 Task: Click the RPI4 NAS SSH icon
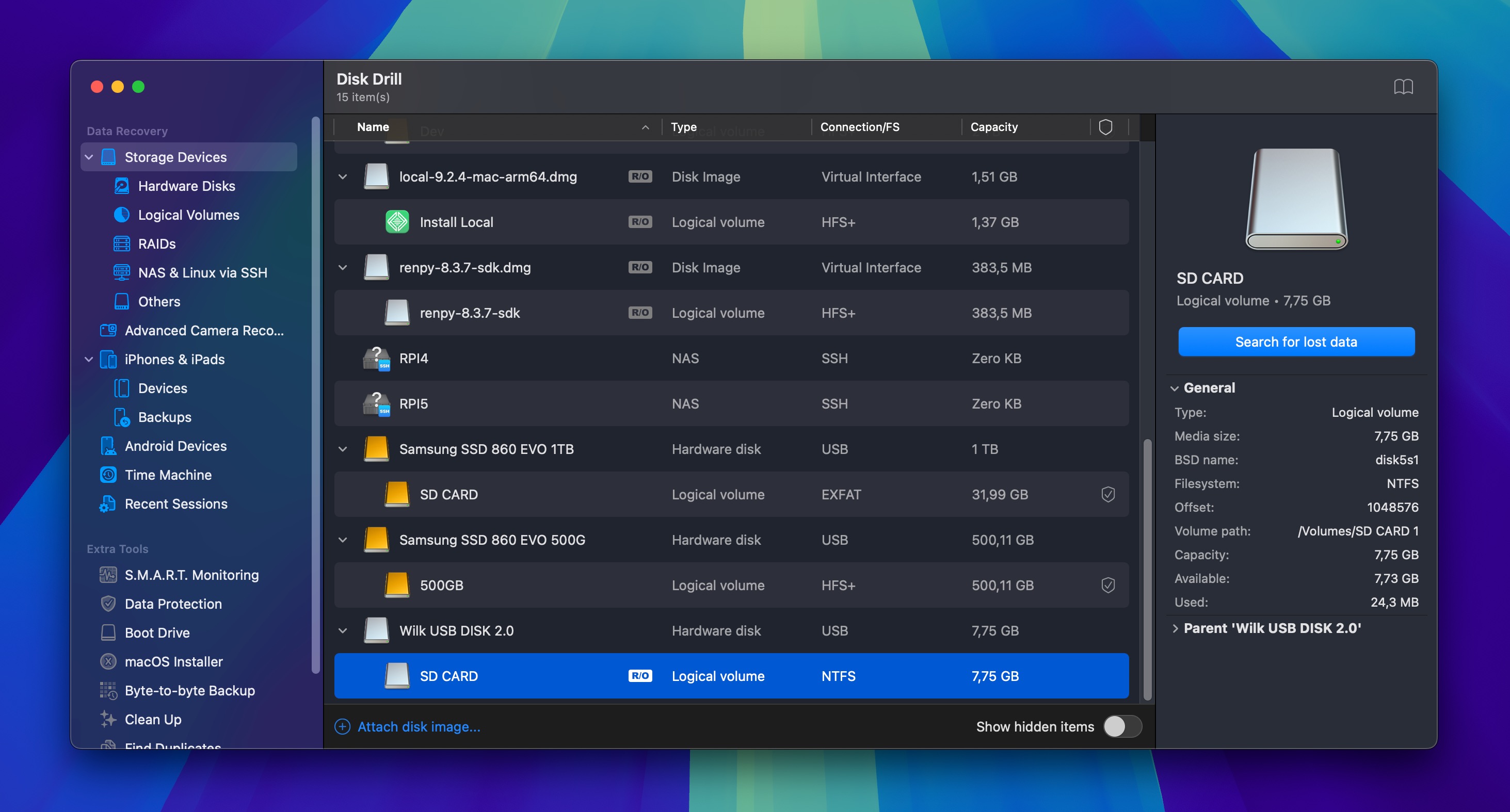[x=376, y=358]
